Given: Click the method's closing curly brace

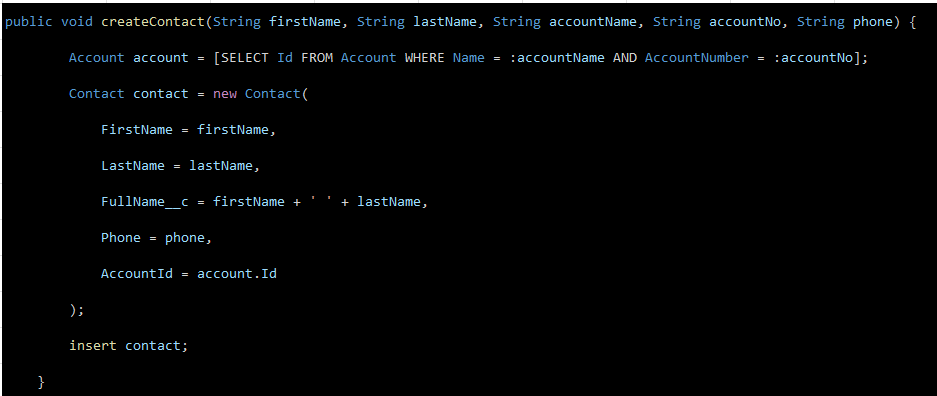Looking at the screenshot, I should [x=41, y=382].
